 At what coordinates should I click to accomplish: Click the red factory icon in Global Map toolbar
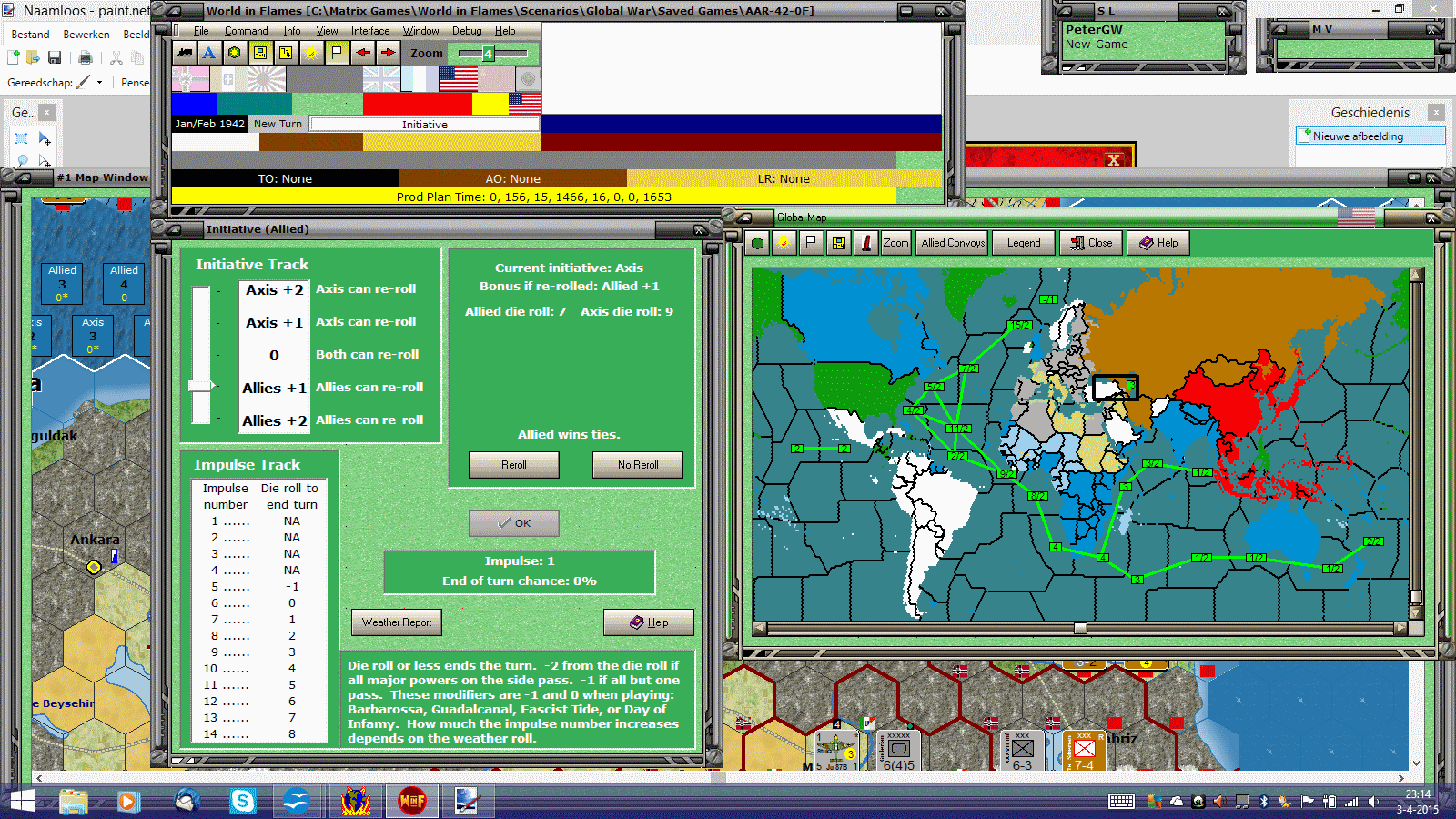(x=866, y=243)
